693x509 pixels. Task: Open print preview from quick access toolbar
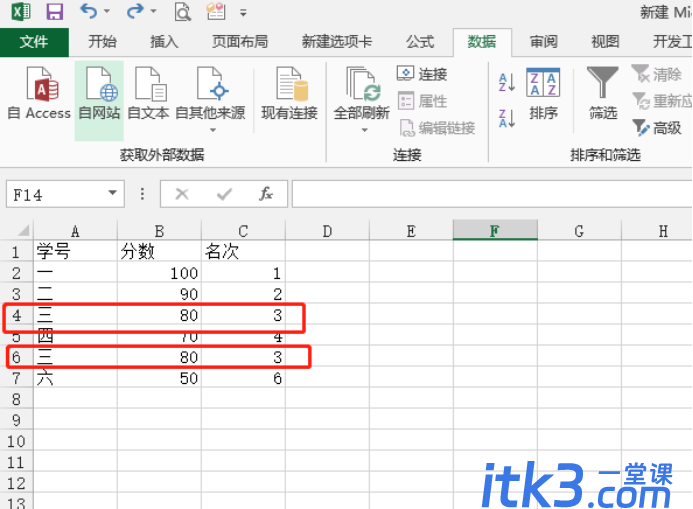[182, 12]
